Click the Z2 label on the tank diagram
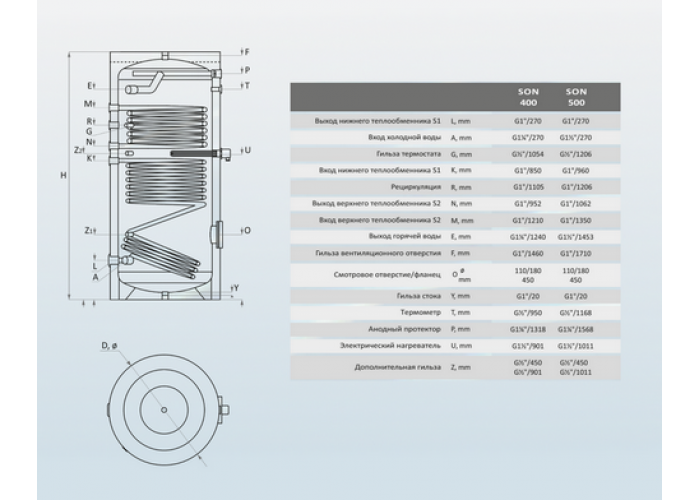Viewport: 700px width, 500px height. pyautogui.click(x=78, y=150)
